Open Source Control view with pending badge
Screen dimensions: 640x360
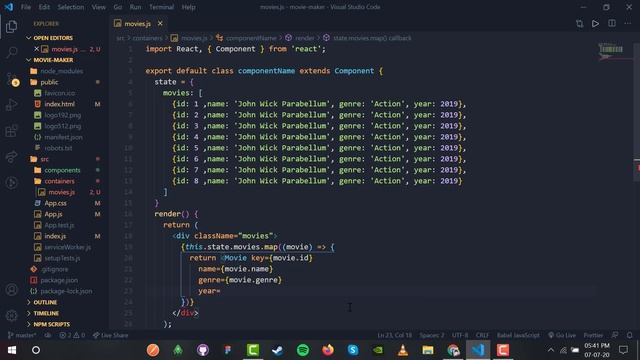[x=11, y=79]
